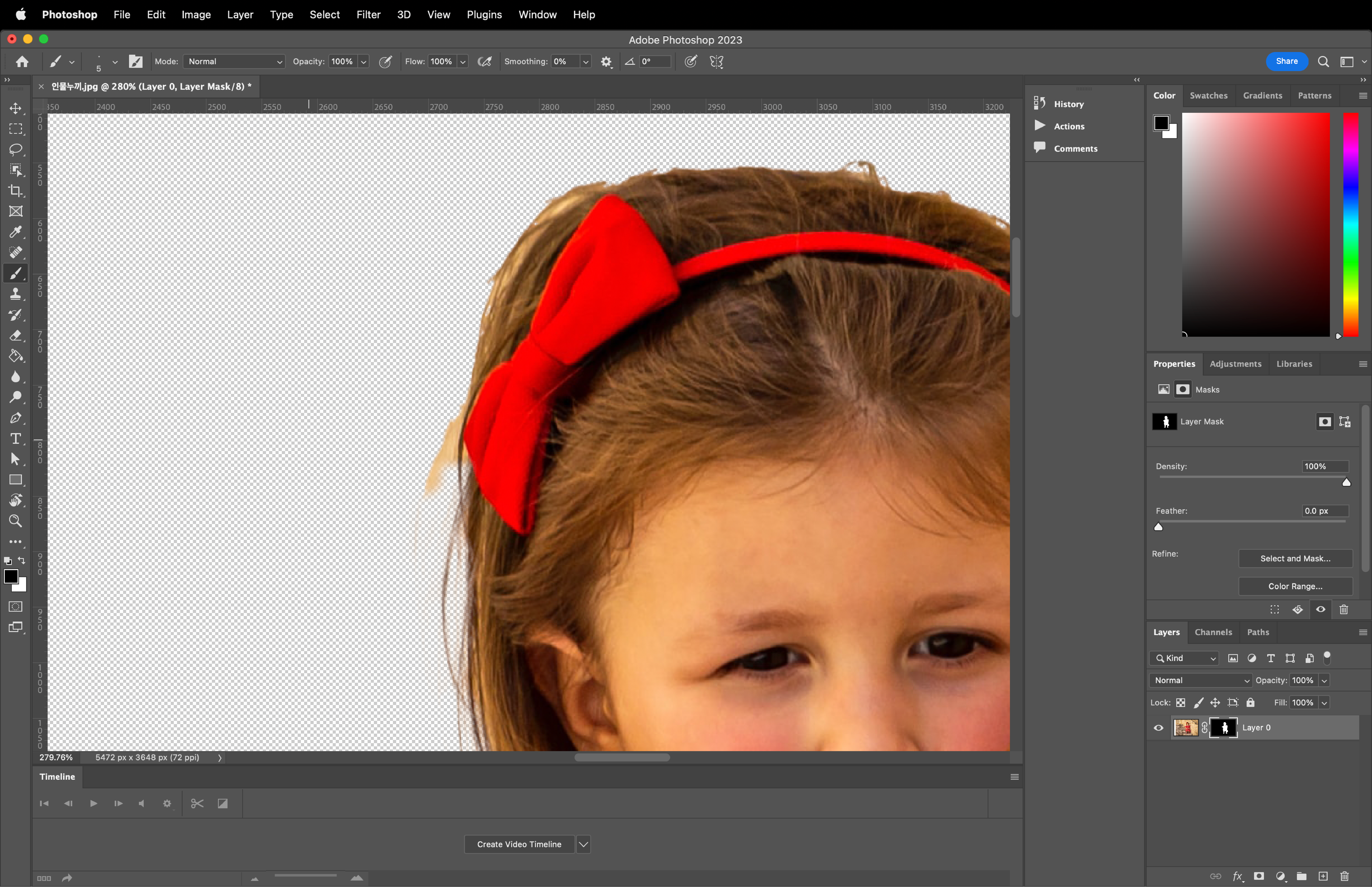The image size is (1372, 887).
Task: Toggle symmetry paint options
Action: [x=716, y=62]
